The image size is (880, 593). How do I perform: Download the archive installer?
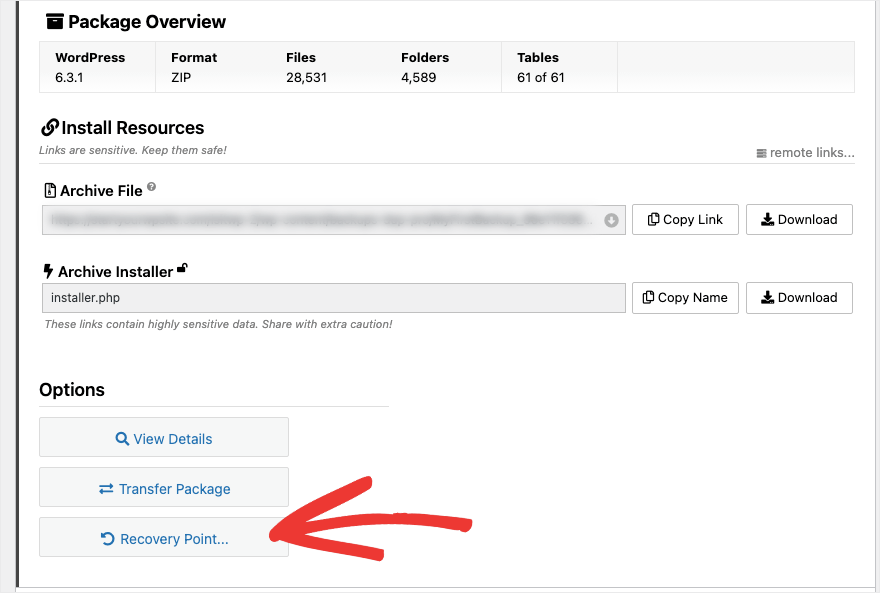(x=799, y=297)
